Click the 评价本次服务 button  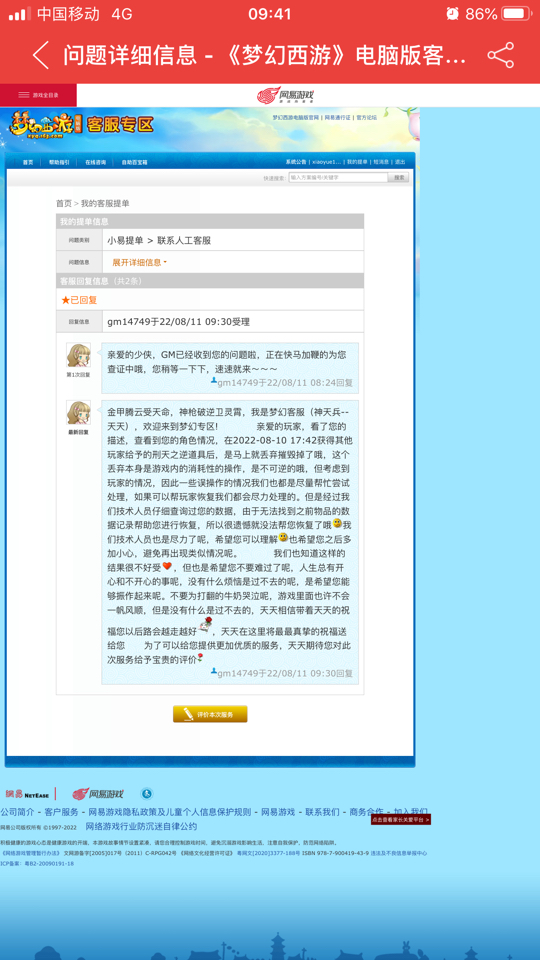pyautogui.click(x=210, y=714)
